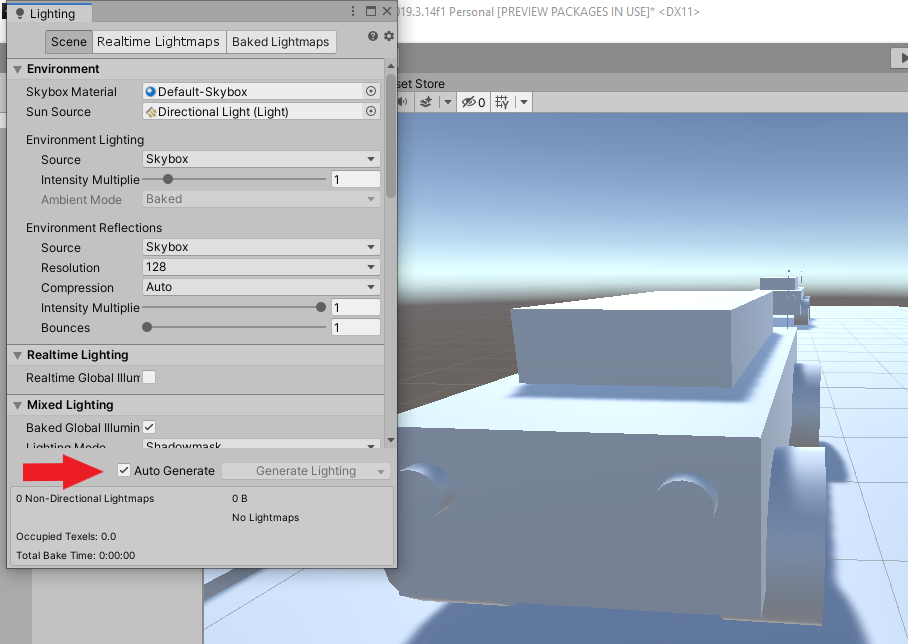Select the Realtime Lightmaps tab
Screen dimensions: 908x644
(157, 42)
